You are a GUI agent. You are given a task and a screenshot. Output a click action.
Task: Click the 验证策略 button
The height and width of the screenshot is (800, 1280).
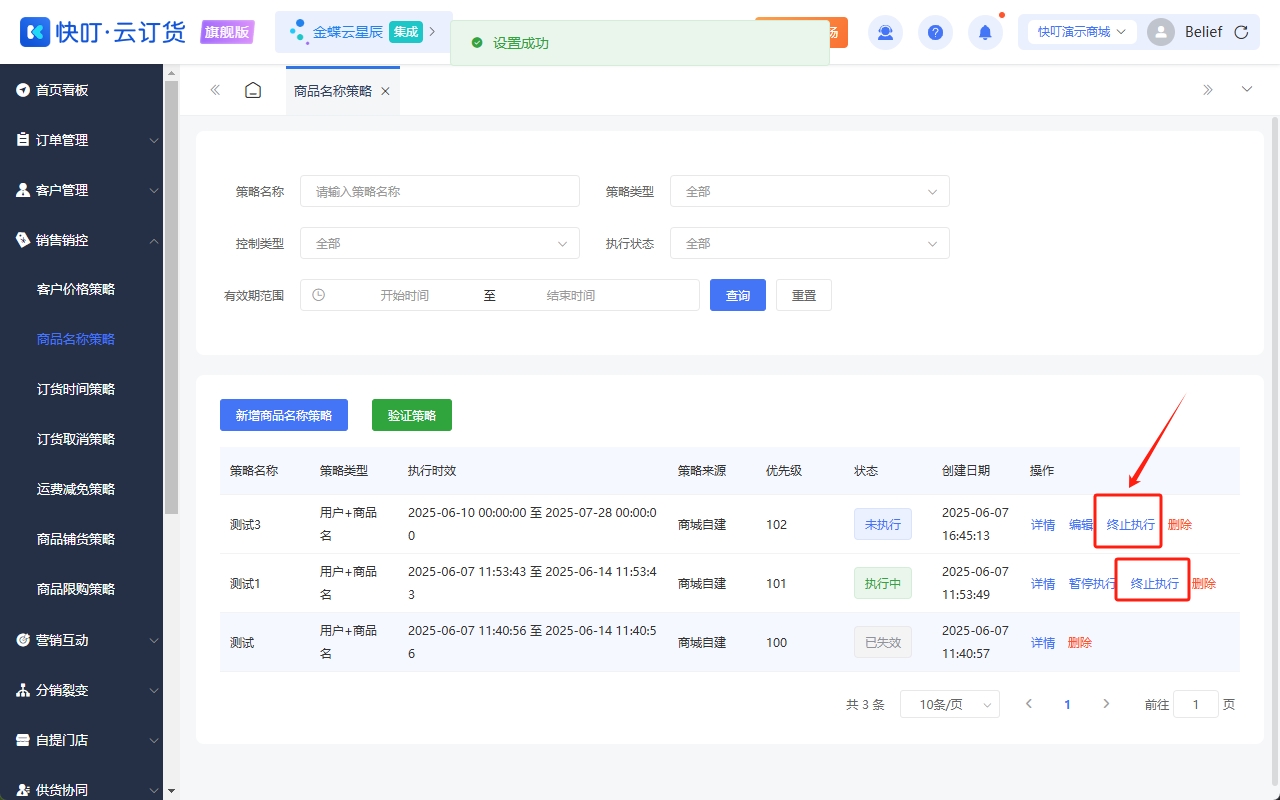pos(412,415)
